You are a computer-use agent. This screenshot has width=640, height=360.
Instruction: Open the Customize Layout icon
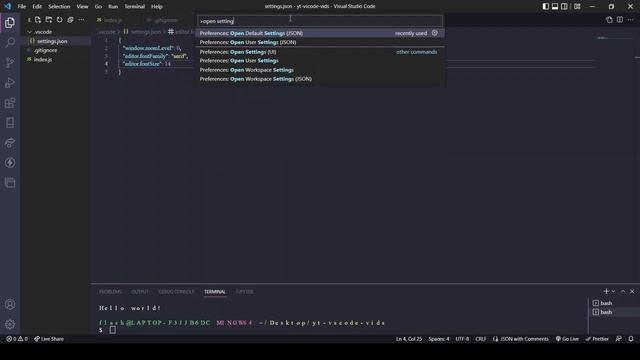[577, 6]
